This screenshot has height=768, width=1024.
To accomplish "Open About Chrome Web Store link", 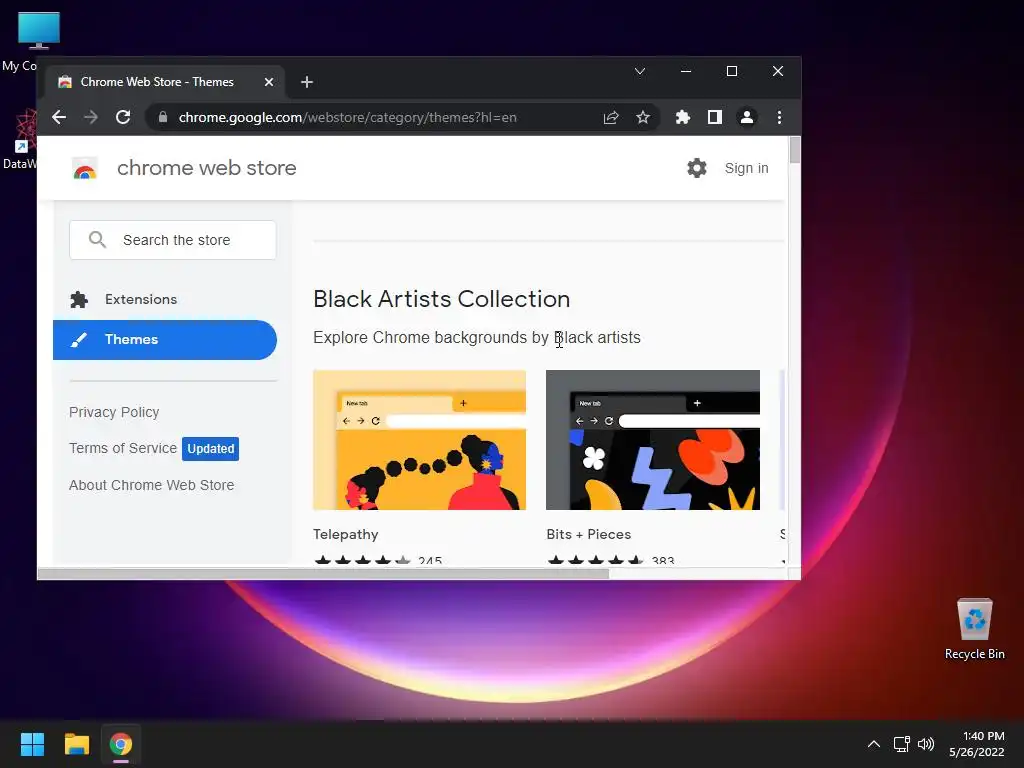I will pos(152,485).
